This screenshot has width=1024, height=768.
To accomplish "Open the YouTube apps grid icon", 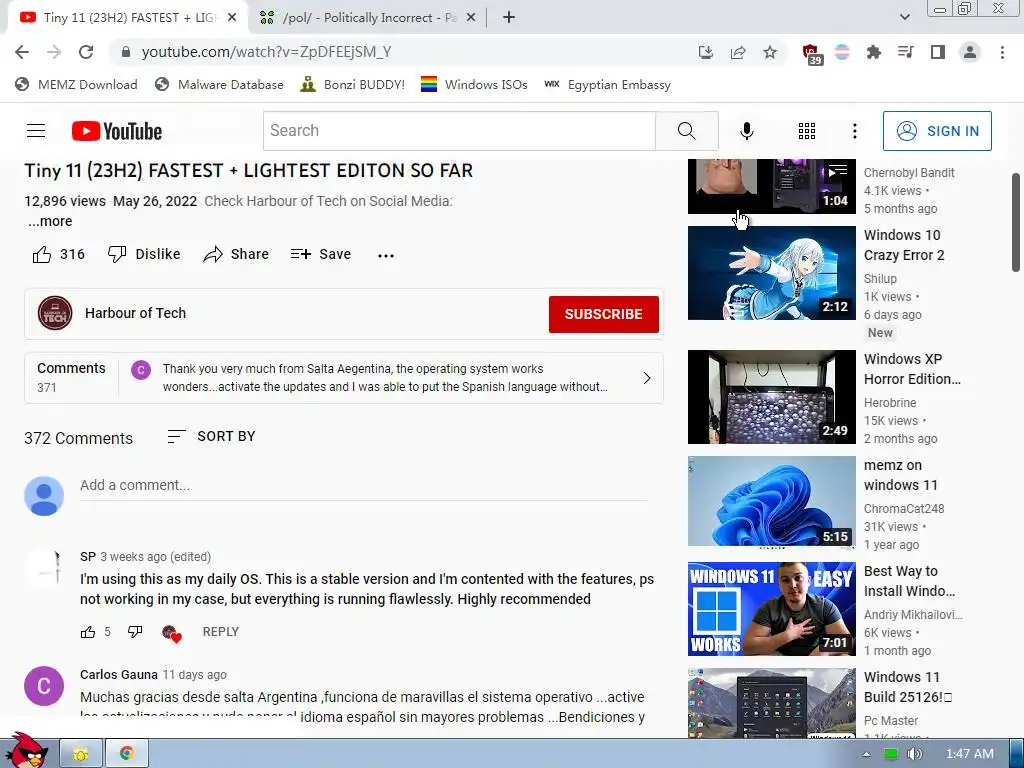I will point(807,131).
